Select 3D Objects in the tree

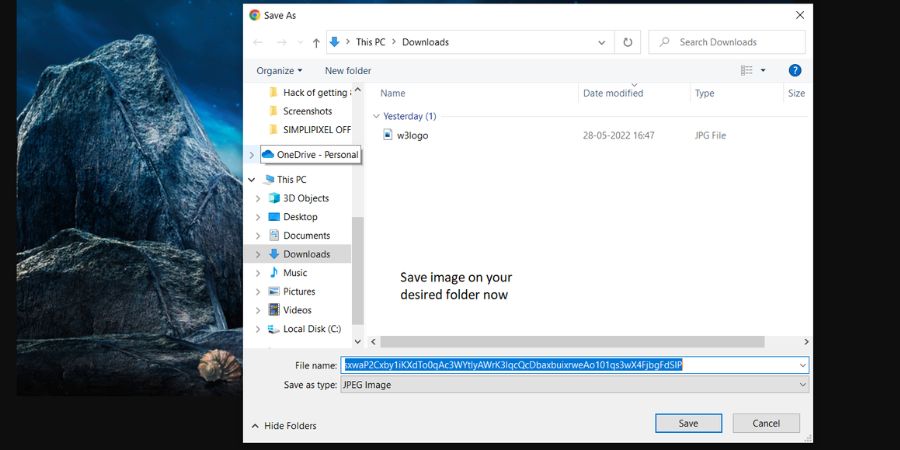(x=306, y=198)
